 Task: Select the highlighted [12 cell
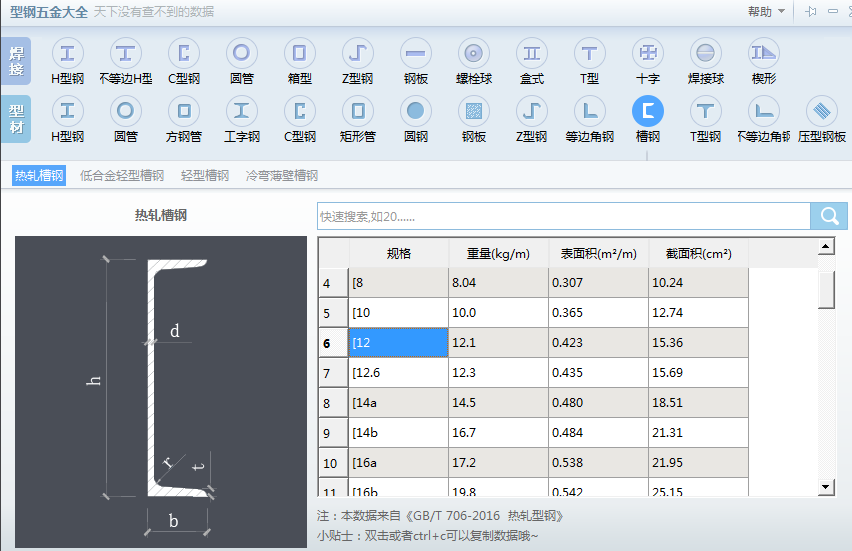pos(398,342)
